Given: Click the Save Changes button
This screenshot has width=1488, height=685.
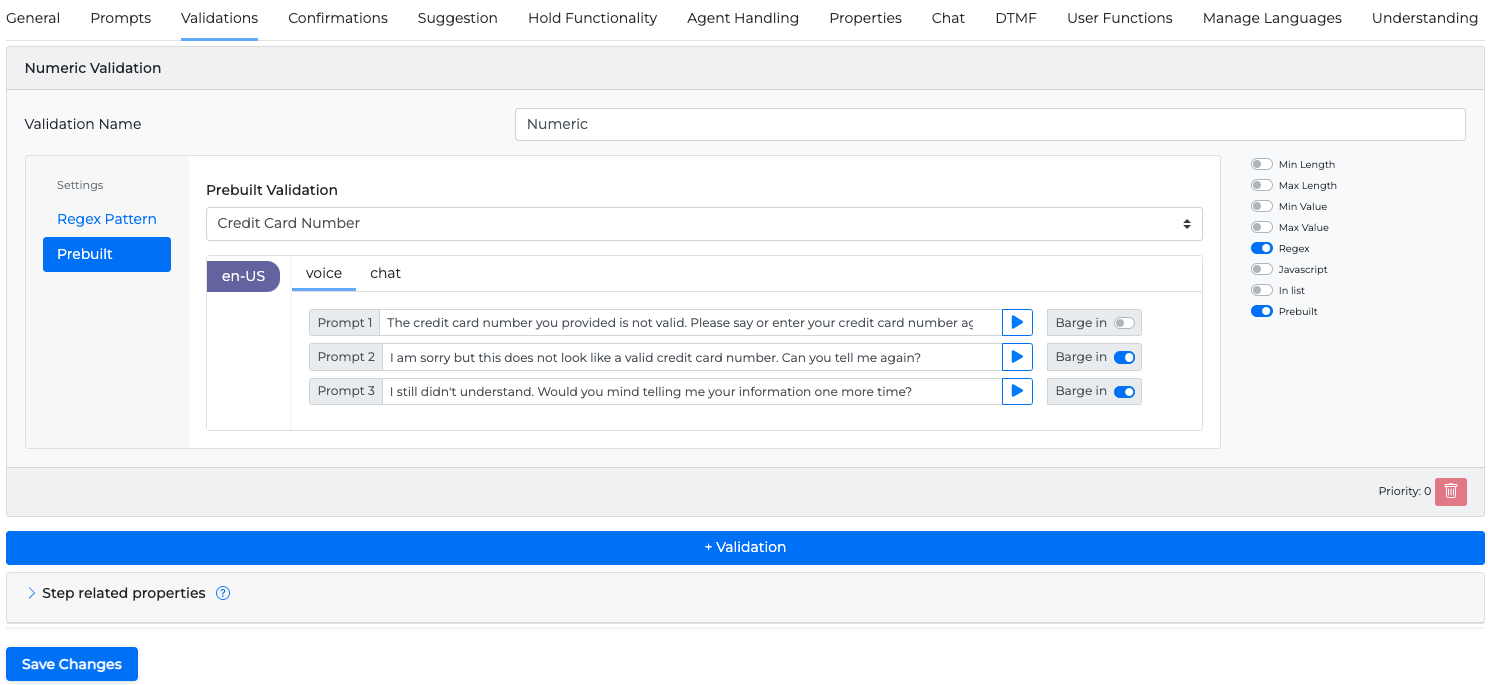Looking at the screenshot, I should click(x=72, y=664).
